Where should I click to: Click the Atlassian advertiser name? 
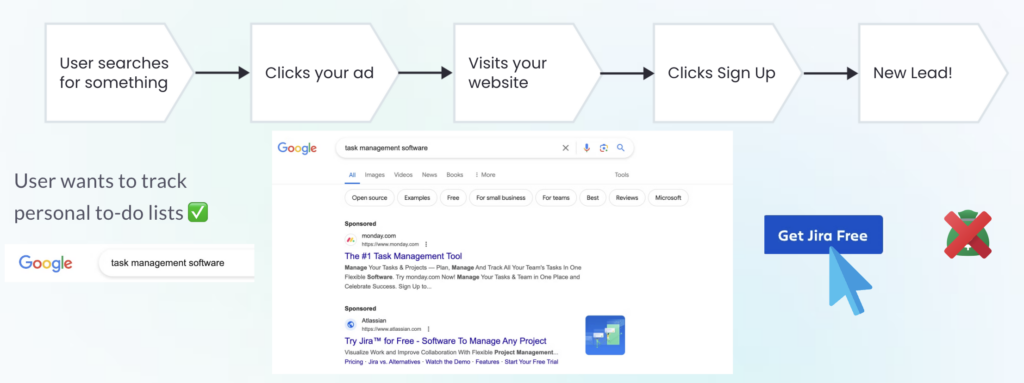click(x=374, y=320)
